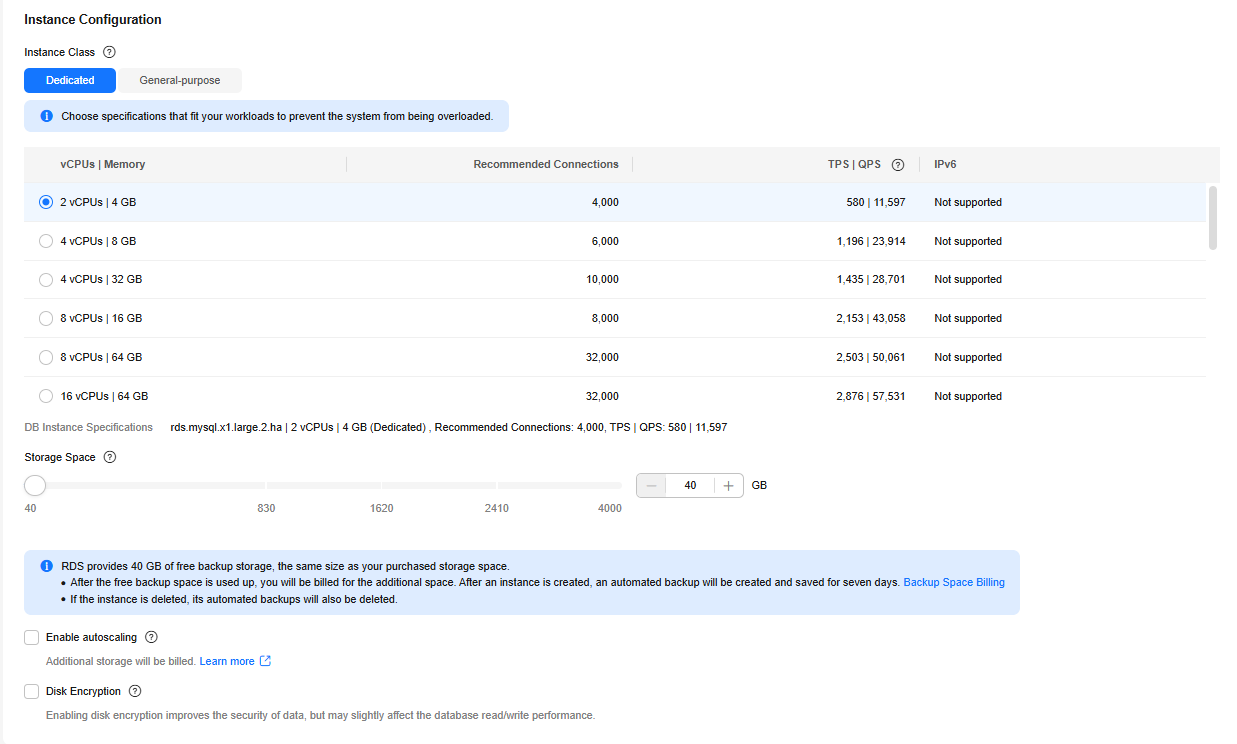Viewport: 1237px width, 744px height.
Task: Choose the 8 vCPUs | 64 GB specification
Action: (46, 357)
